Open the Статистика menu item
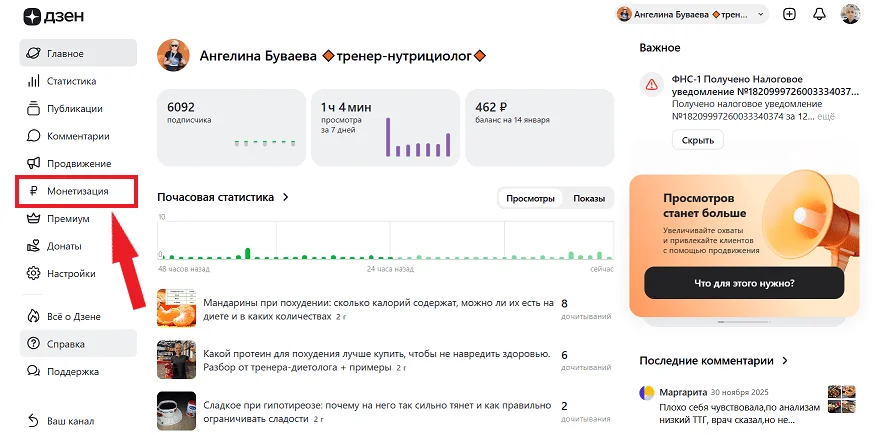Screen dimensions: 883x435 coord(78,81)
